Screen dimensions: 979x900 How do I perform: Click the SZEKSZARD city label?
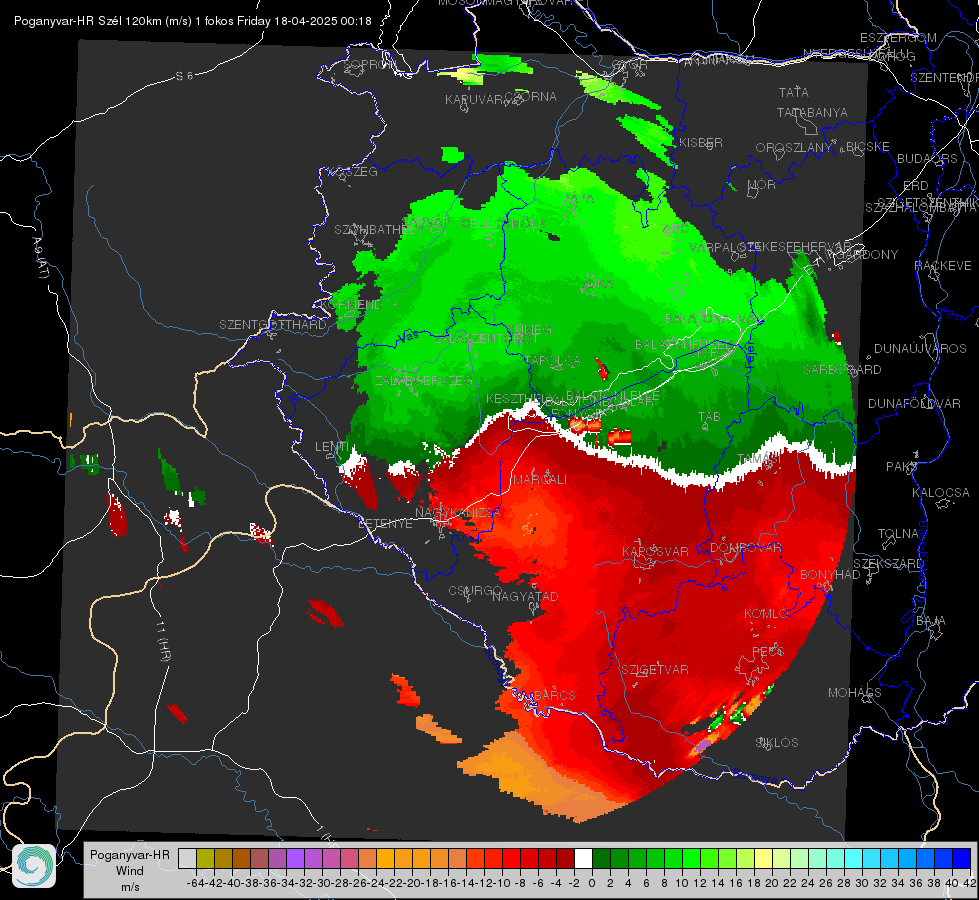point(888,564)
